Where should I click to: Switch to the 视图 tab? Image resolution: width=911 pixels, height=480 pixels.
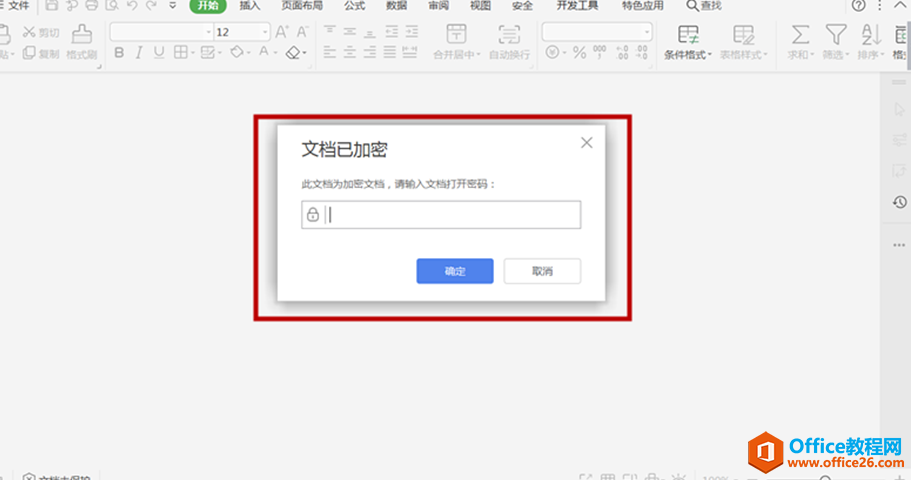tap(480, 6)
